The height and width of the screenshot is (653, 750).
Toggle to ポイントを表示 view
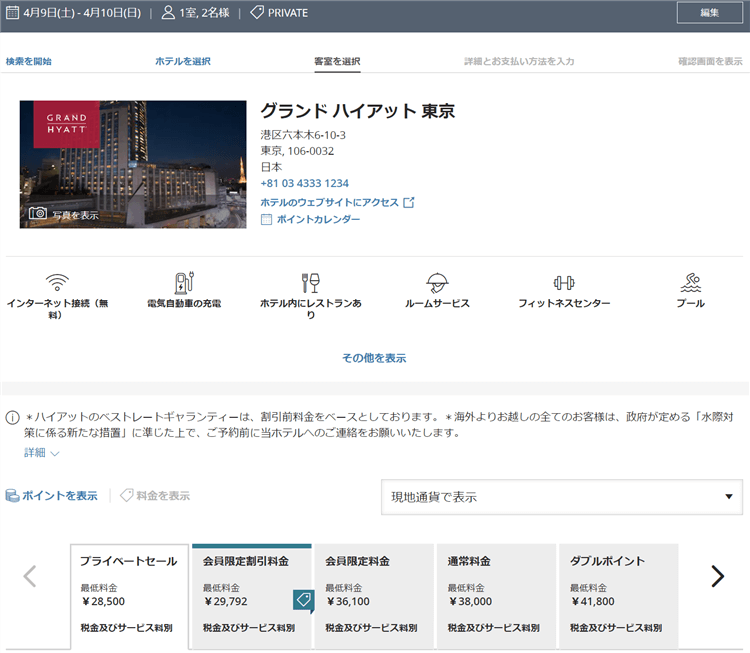tap(52, 496)
